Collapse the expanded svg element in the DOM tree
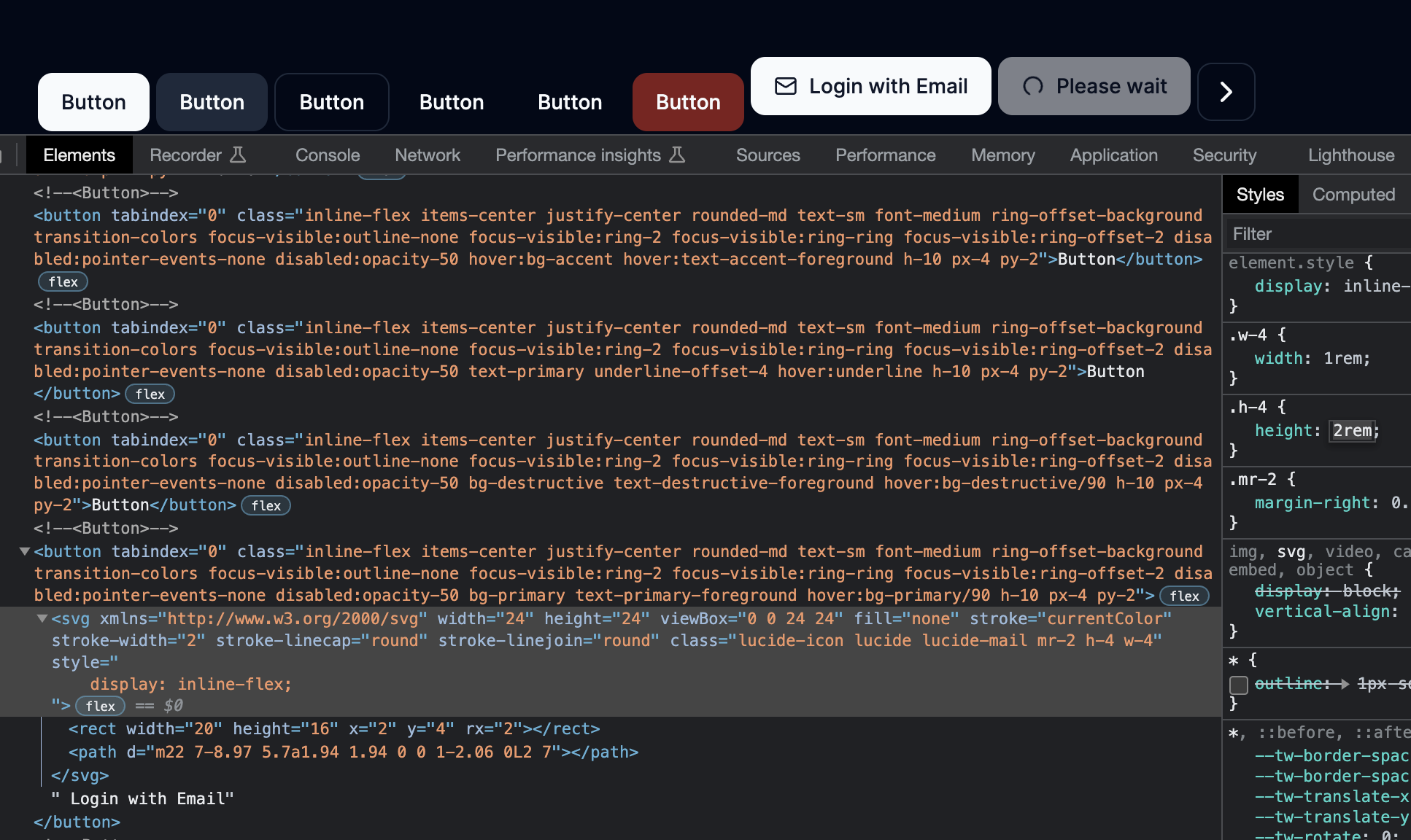Image resolution: width=1411 pixels, height=840 pixels. click(x=42, y=618)
